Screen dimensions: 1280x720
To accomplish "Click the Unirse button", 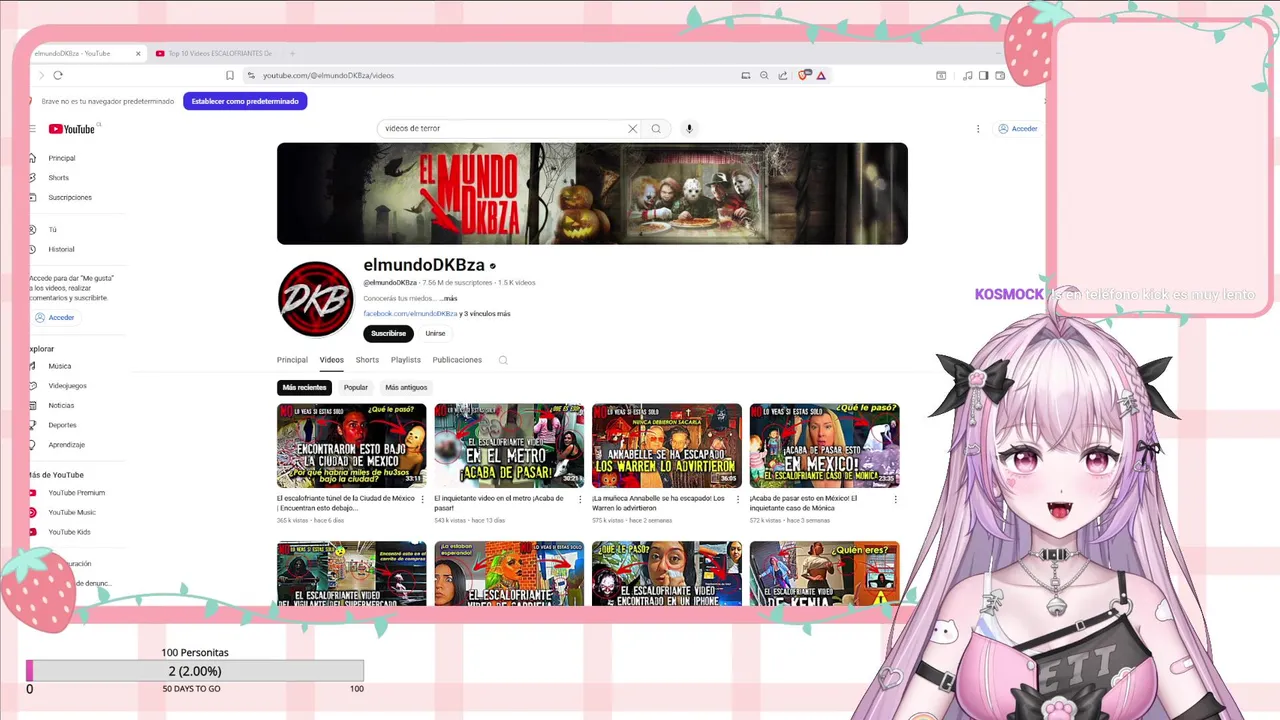I will point(435,333).
